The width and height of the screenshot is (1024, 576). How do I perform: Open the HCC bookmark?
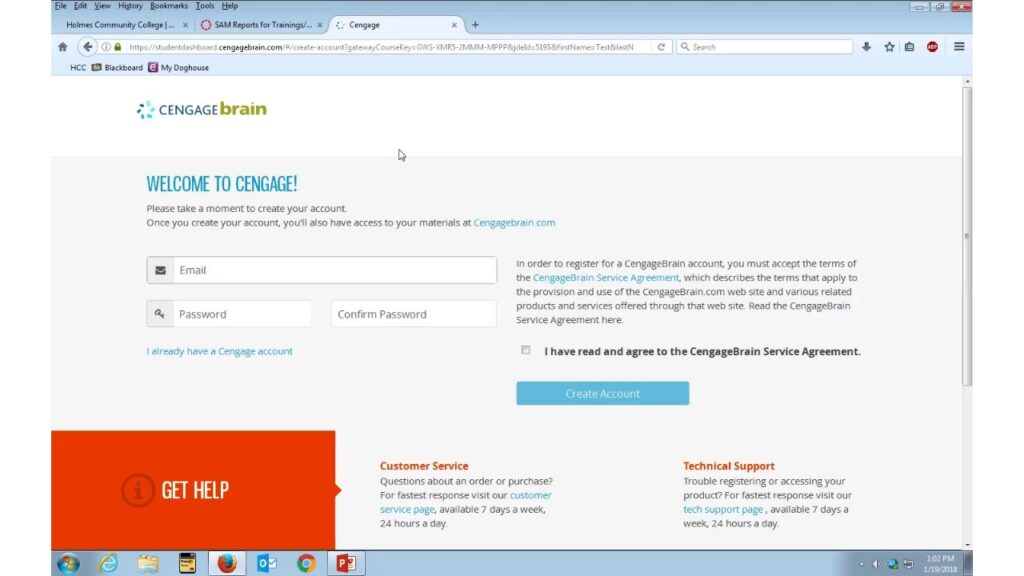[78, 67]
